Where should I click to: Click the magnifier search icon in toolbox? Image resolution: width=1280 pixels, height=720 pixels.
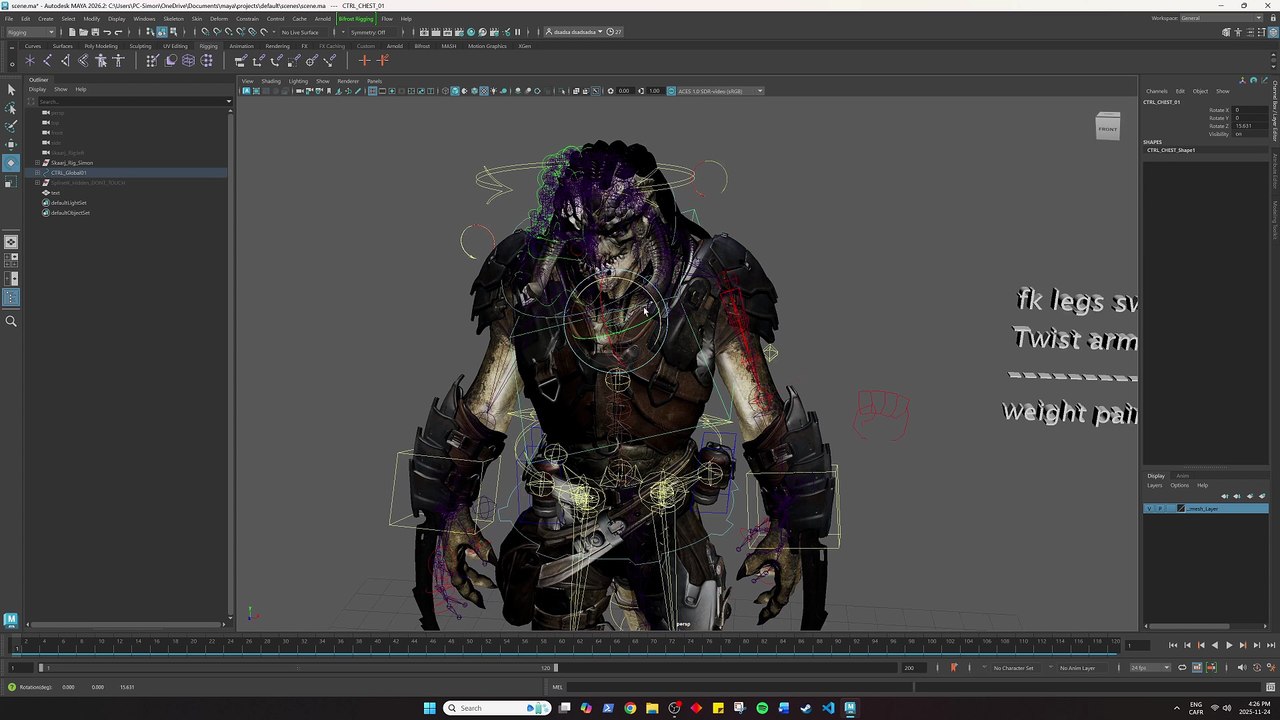pyautogui.click(x=11, y=321)
